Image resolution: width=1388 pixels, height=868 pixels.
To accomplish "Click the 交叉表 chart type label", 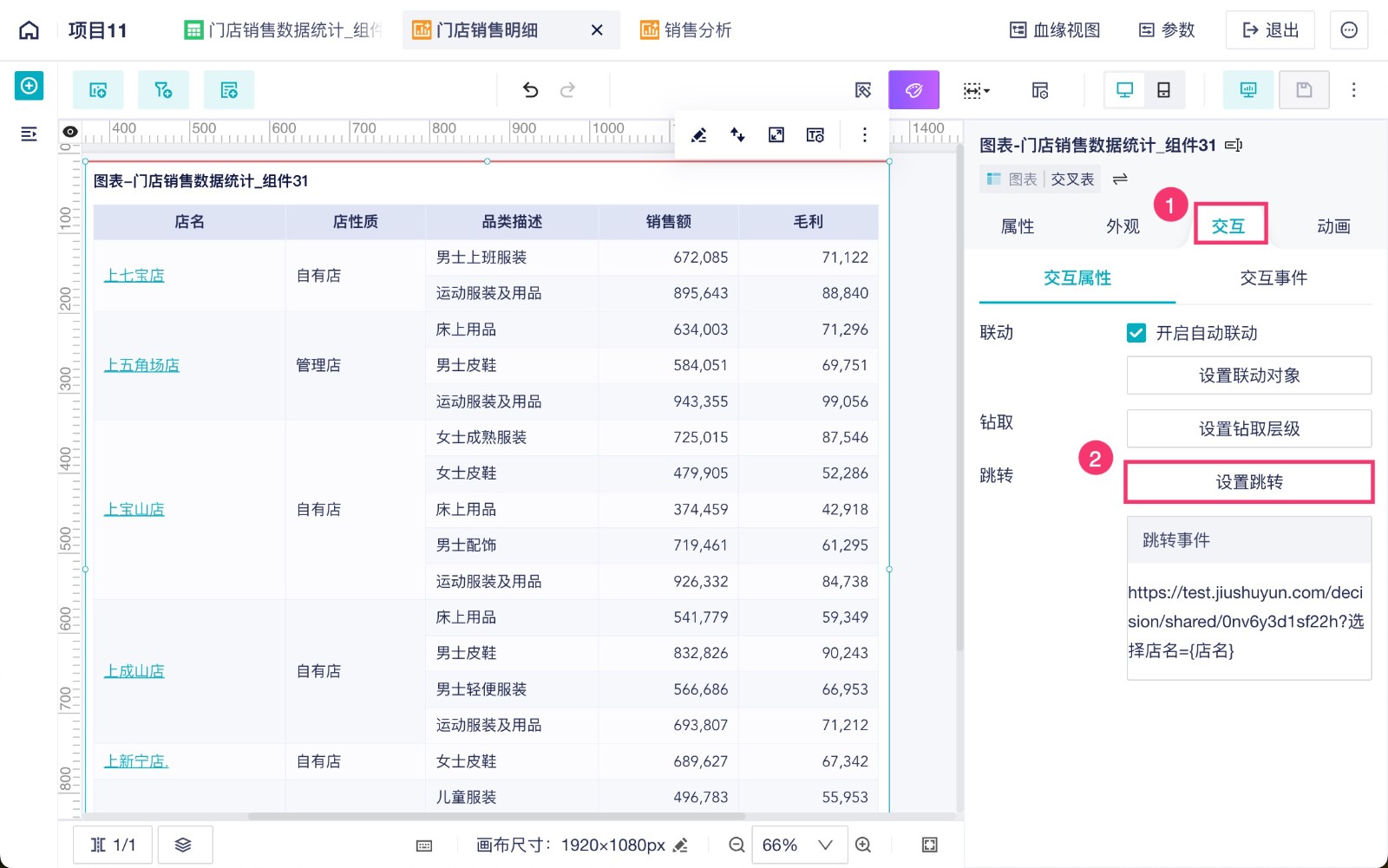I will (1072, 179).
